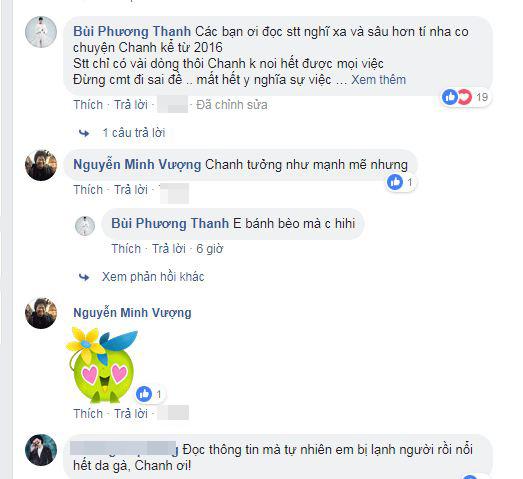
Task: Open the avatar beside 'Đọc thông tin' comment
Action: pyautogui.click(x=41, y=450)
